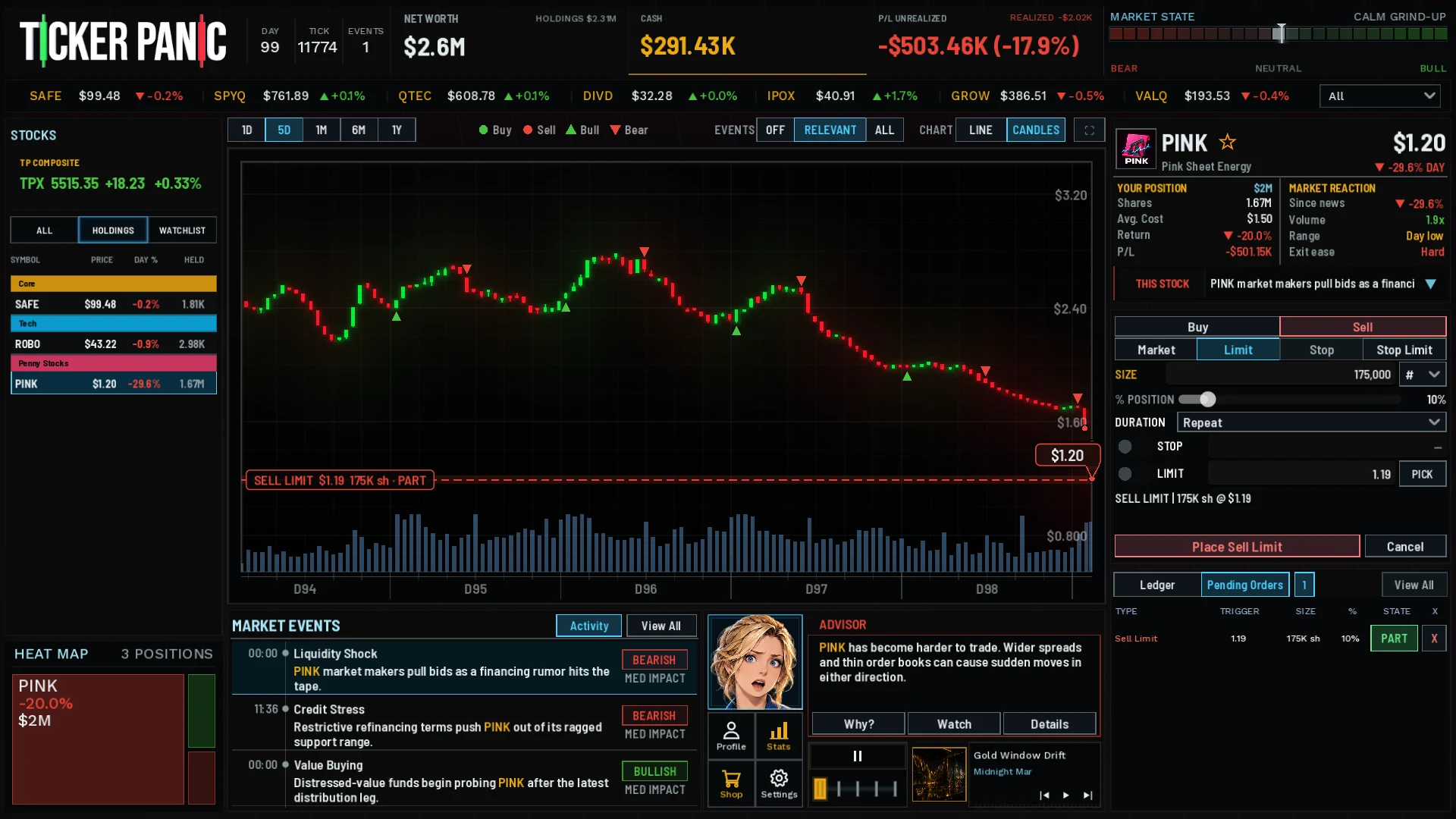Ask the advisor Why?

[858, 724]
